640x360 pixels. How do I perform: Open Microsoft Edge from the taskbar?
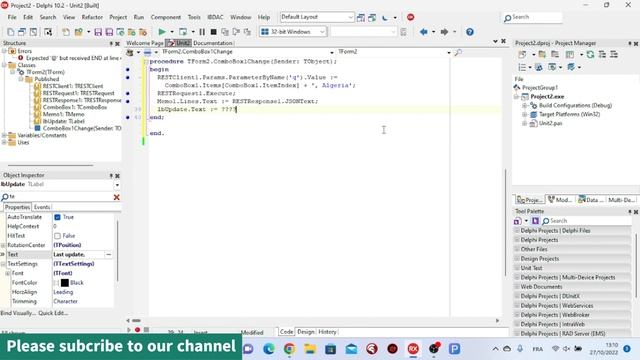(269, 349)
